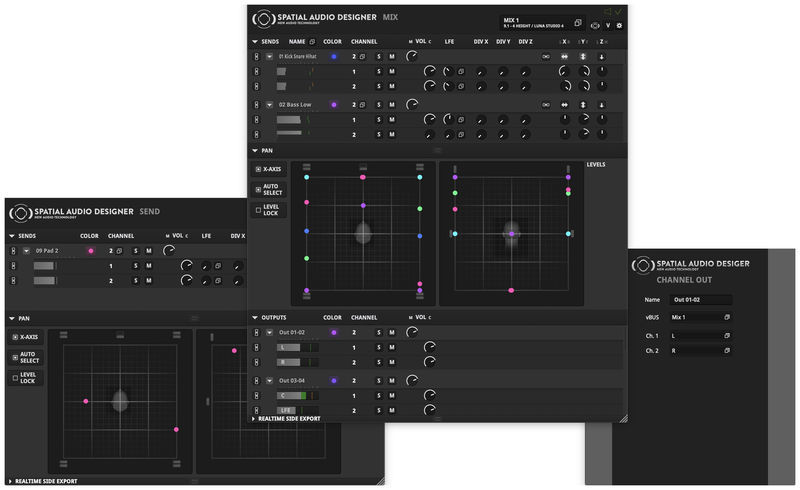This screenshot has height=490, width=800.
Task: Mute the 09 Pad 2 send
Action: [148, 251]
